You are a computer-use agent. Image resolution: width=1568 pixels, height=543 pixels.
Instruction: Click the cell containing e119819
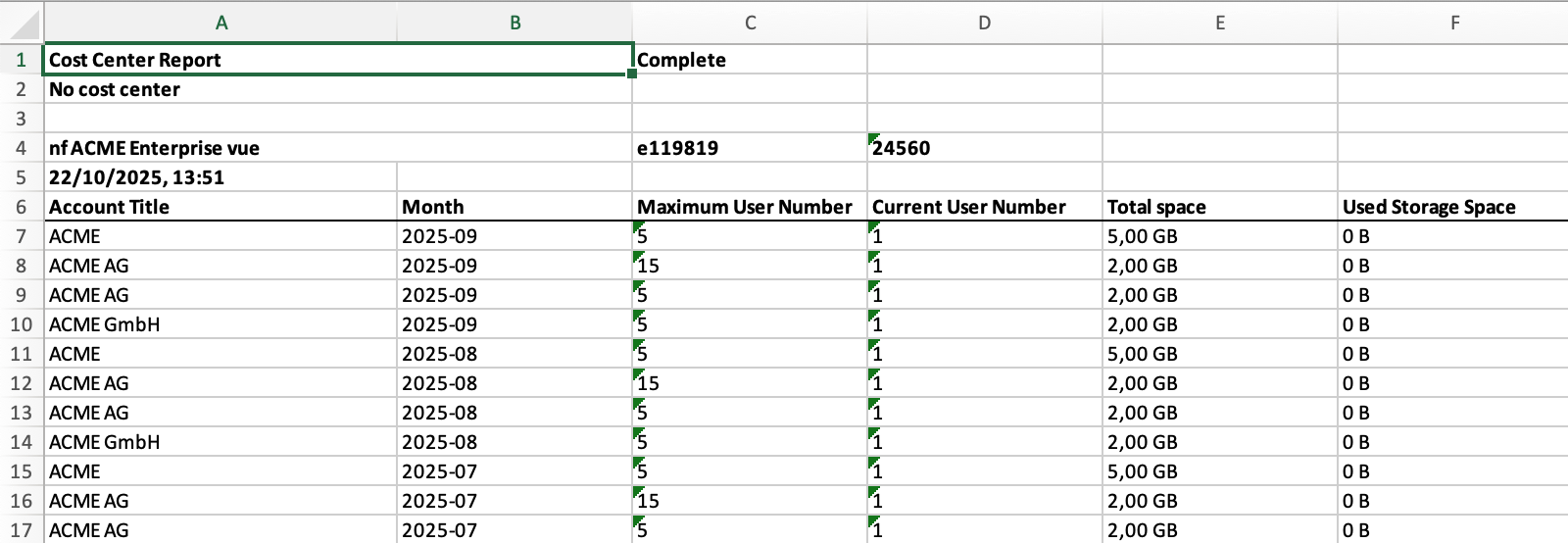pyautogui.click(x=750, y=148)
